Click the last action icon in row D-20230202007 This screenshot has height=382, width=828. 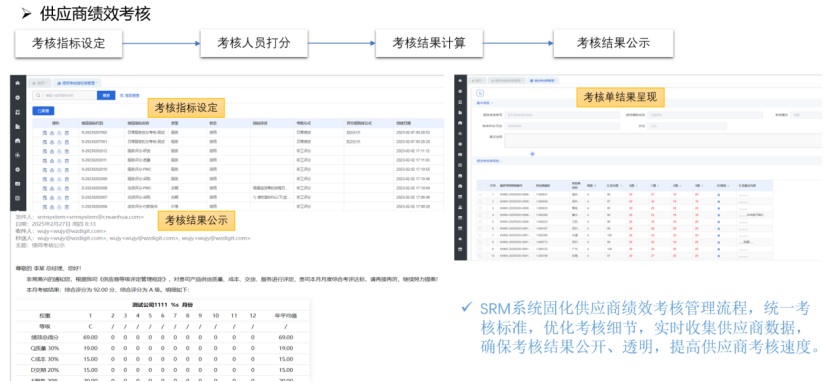pos(67,197)
